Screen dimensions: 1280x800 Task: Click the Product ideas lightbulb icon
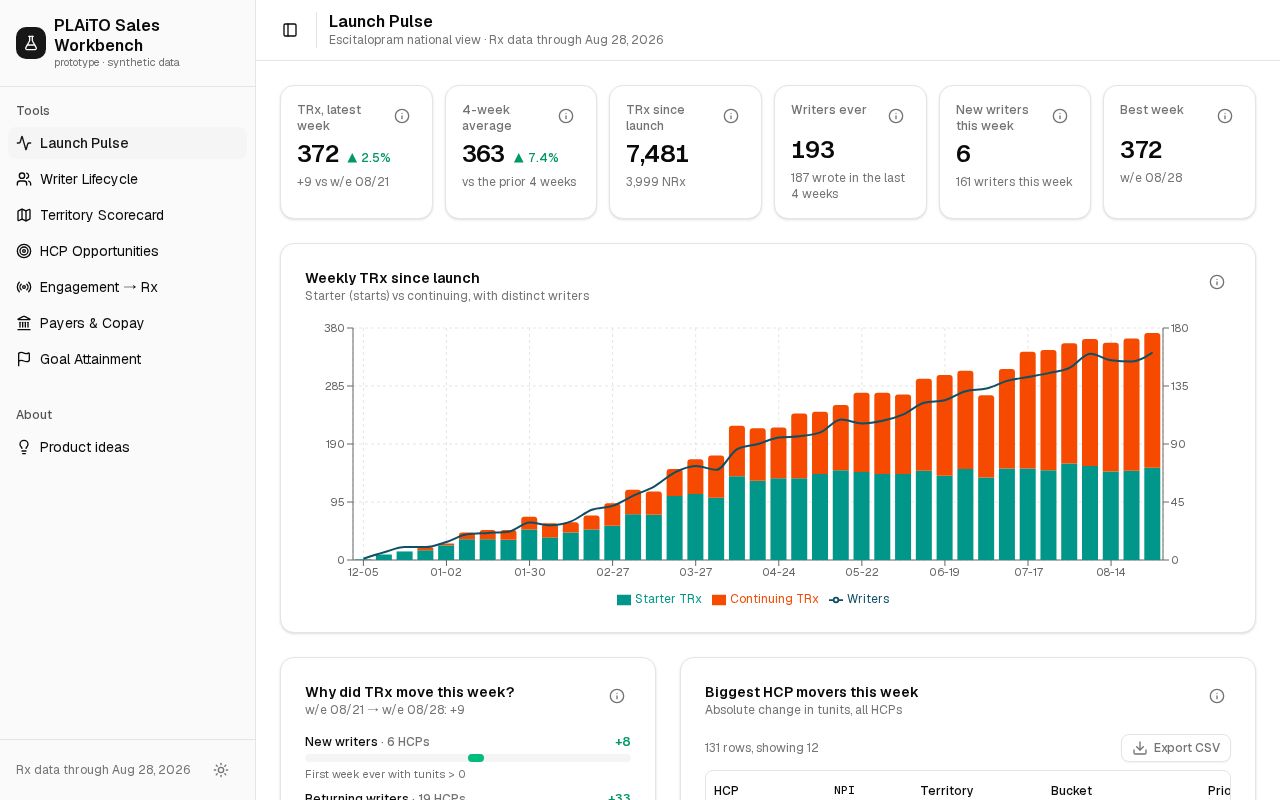(x=24, y=447)
